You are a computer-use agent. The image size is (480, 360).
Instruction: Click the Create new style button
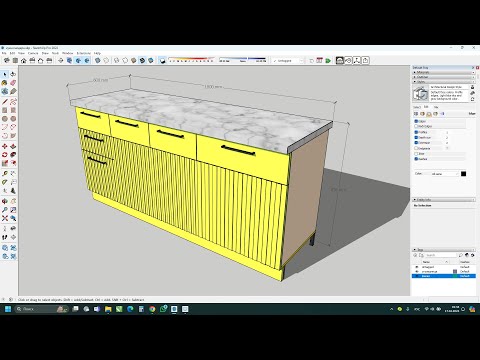[472, 94]
